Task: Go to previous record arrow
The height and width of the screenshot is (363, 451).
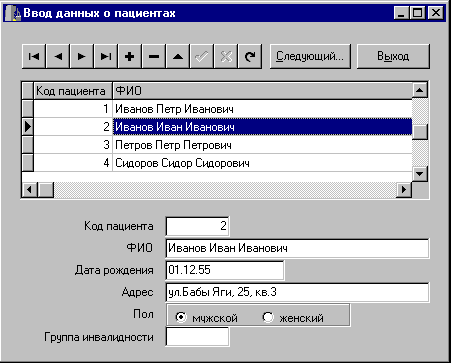Action: [58, 56]
